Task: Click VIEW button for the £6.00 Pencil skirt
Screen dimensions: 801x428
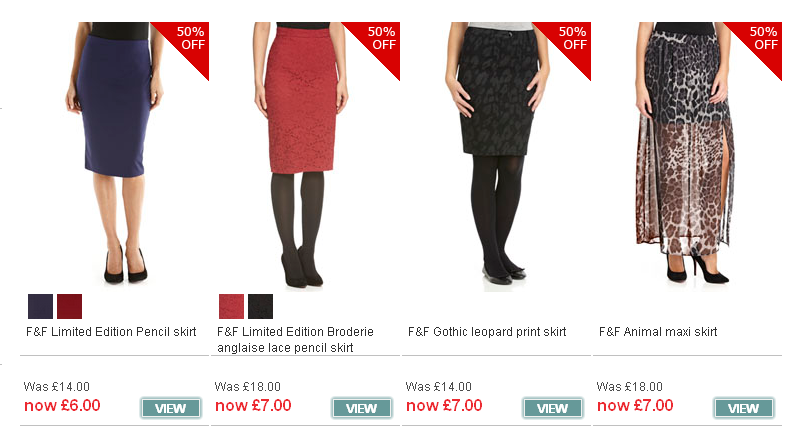Action: pyautogui.click(x=171, y=408)
